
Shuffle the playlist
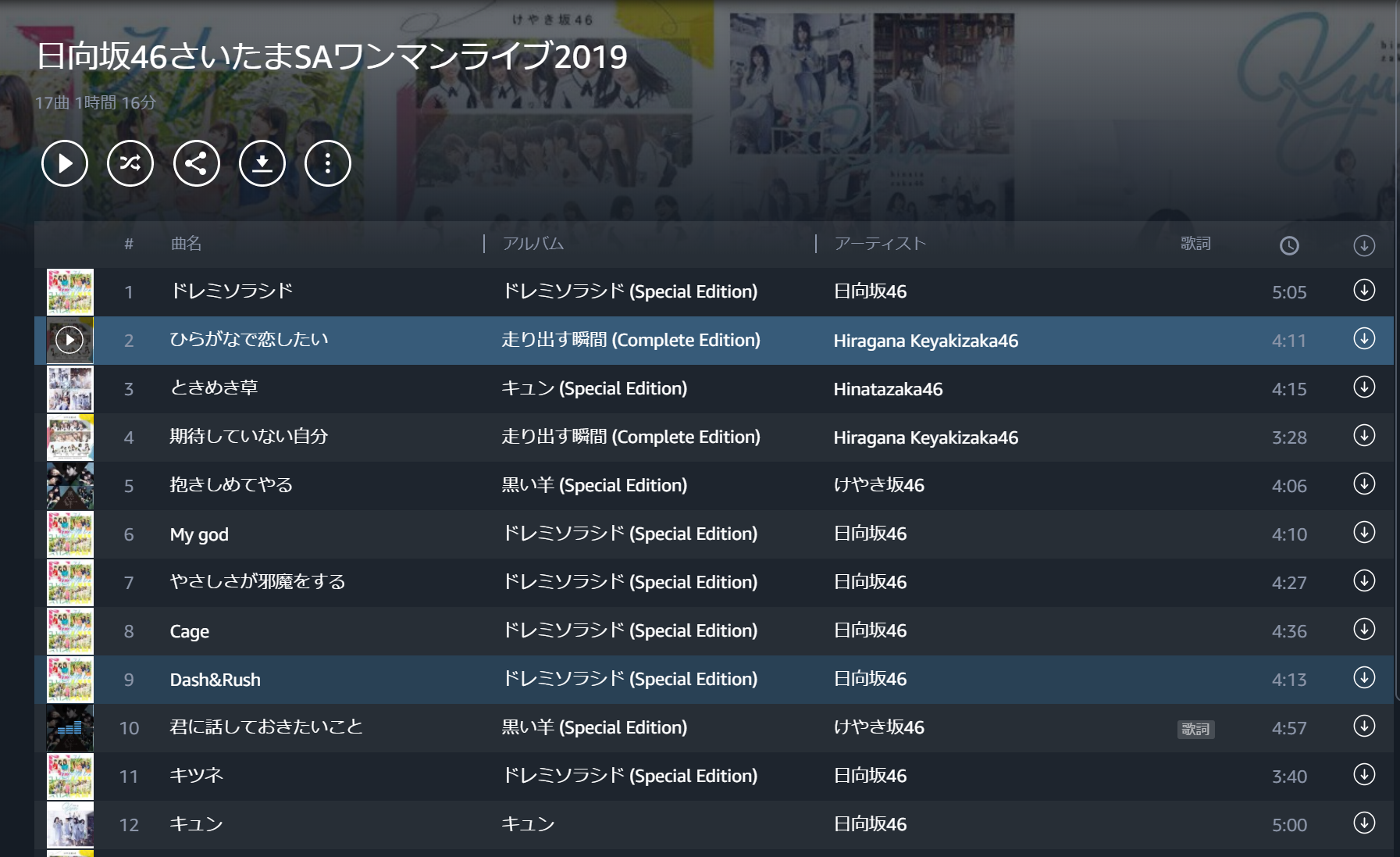pyautogui.click(x=130, y=163)
